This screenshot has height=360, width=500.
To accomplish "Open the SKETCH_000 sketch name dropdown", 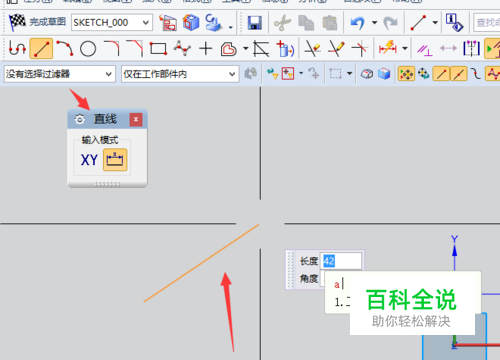I will coord(112,23).
